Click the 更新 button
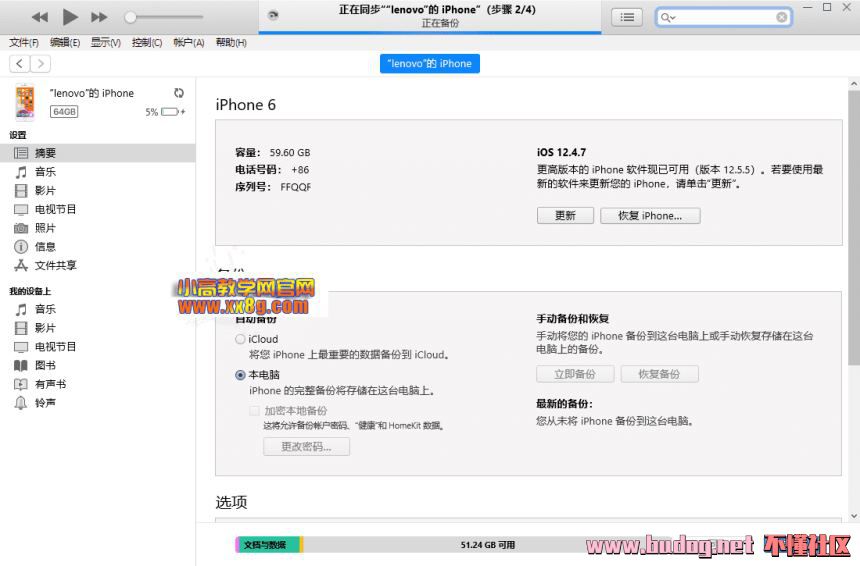This screenshot has width=860, height=566. 565,216
